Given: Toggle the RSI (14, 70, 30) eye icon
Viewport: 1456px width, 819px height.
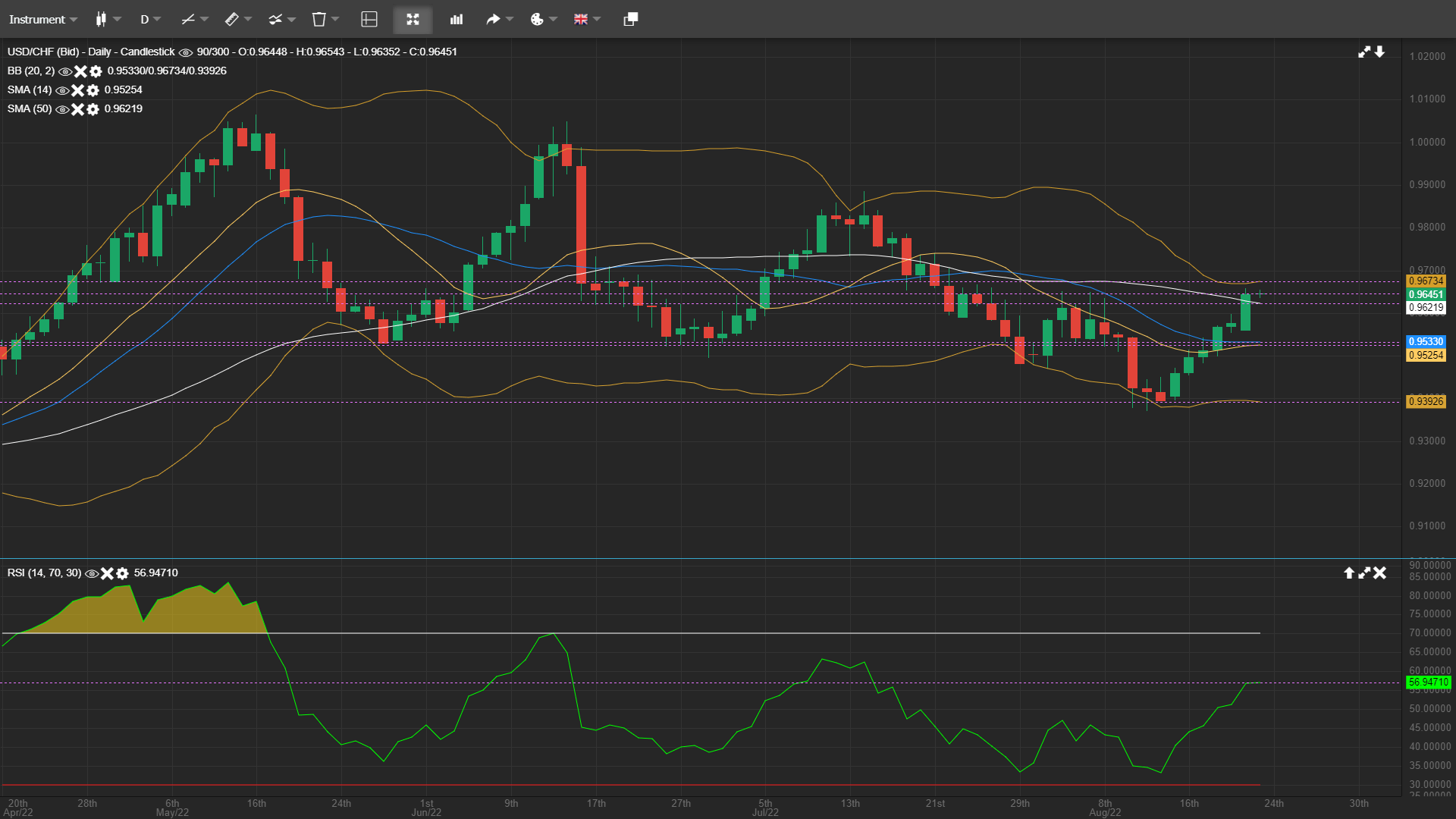Looking at the screenshot, I should [x=92, y=573].
